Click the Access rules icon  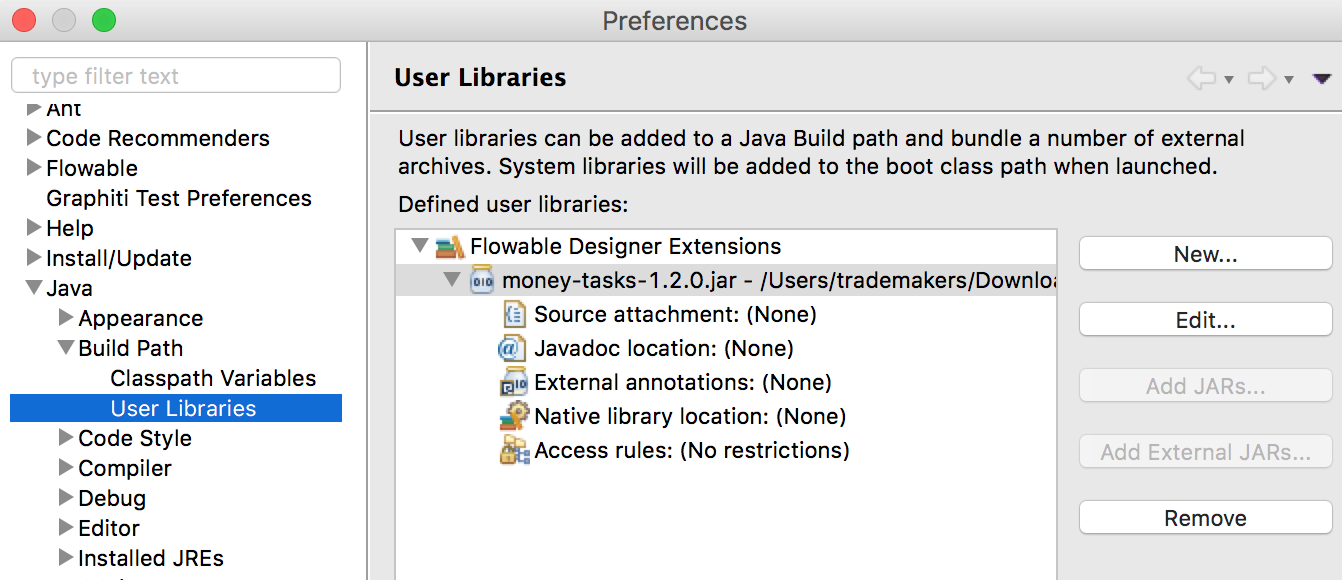click(x=514, y=451)
